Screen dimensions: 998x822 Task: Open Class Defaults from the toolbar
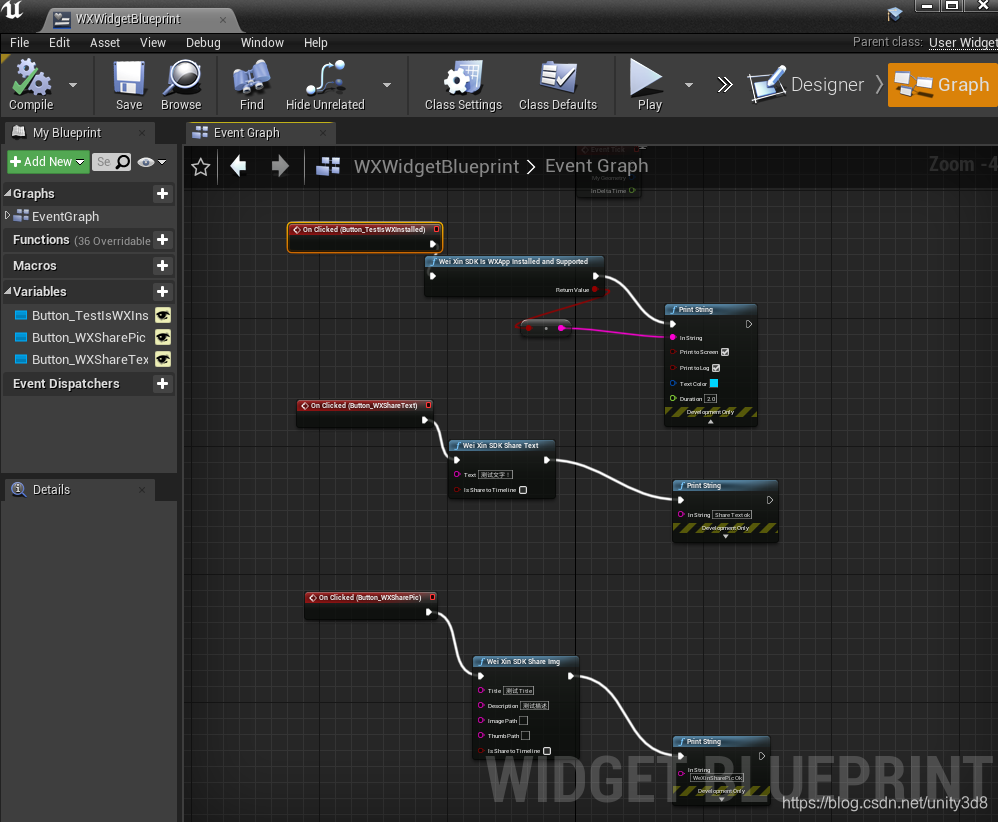click(x=558, y=85)
